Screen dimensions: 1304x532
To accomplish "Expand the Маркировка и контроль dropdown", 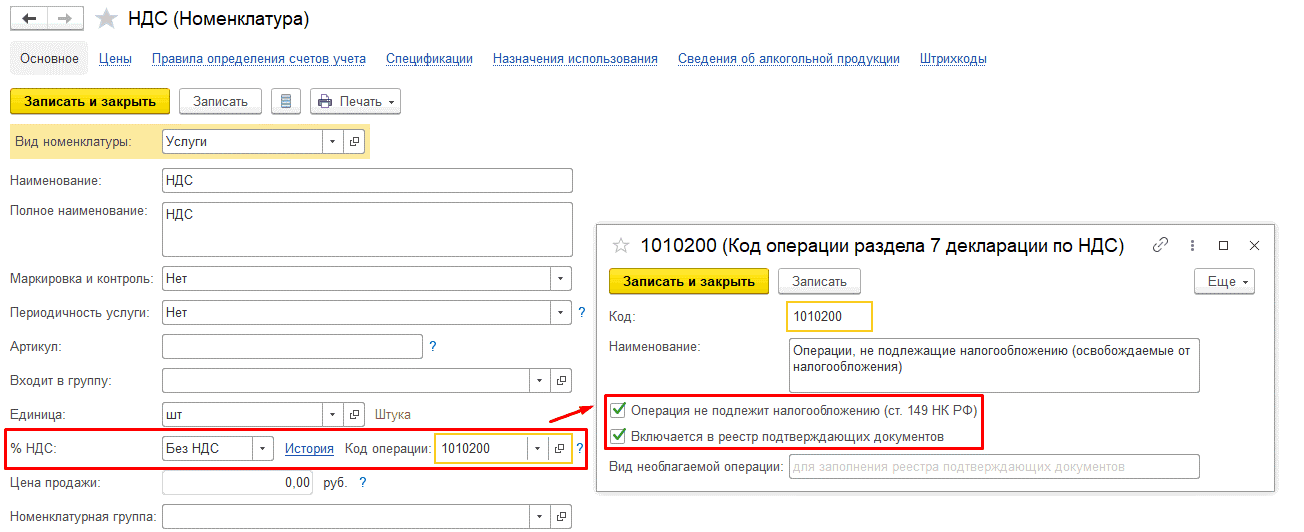I will [x=560, y=278].
